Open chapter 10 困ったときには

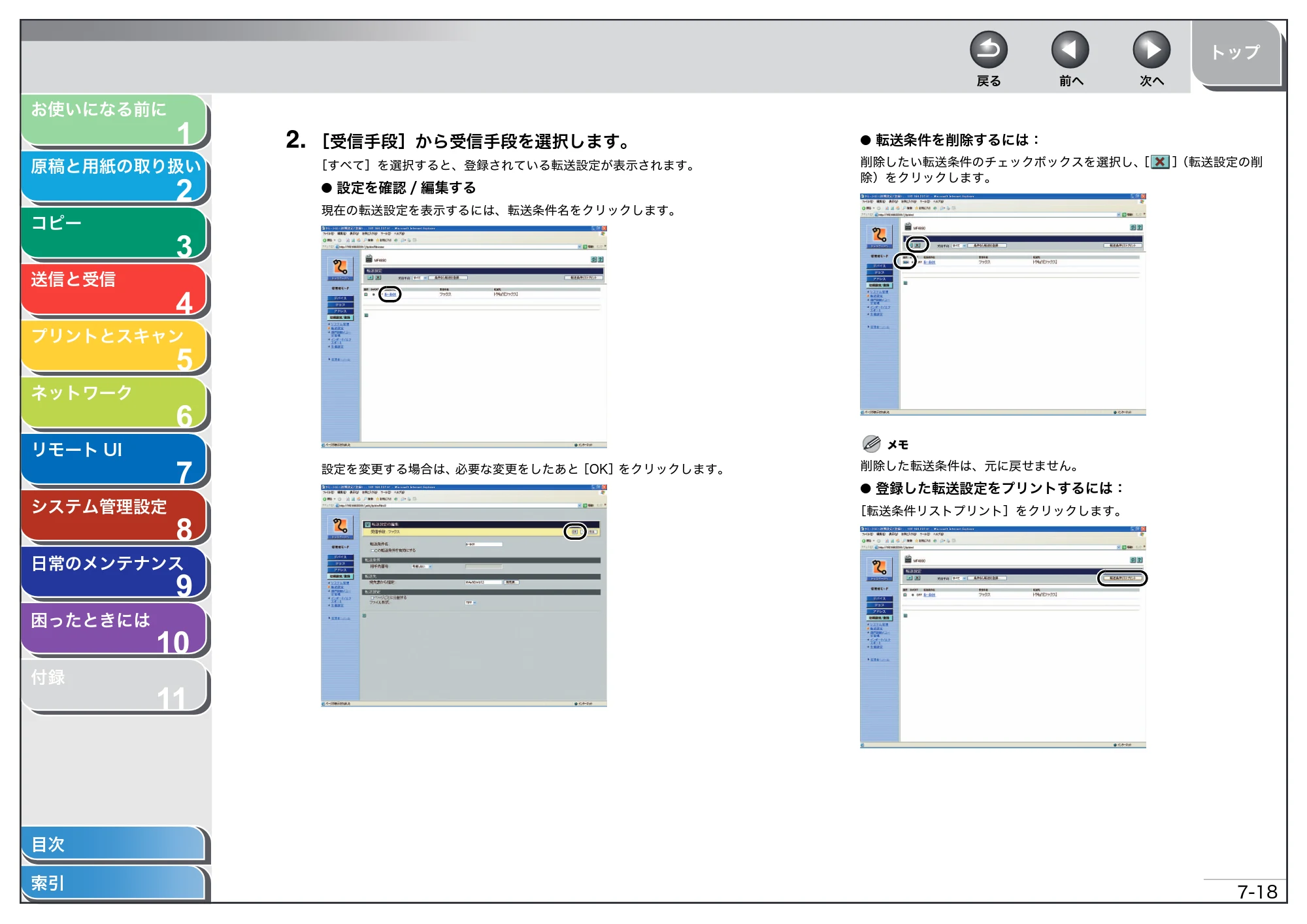point(114,630)
